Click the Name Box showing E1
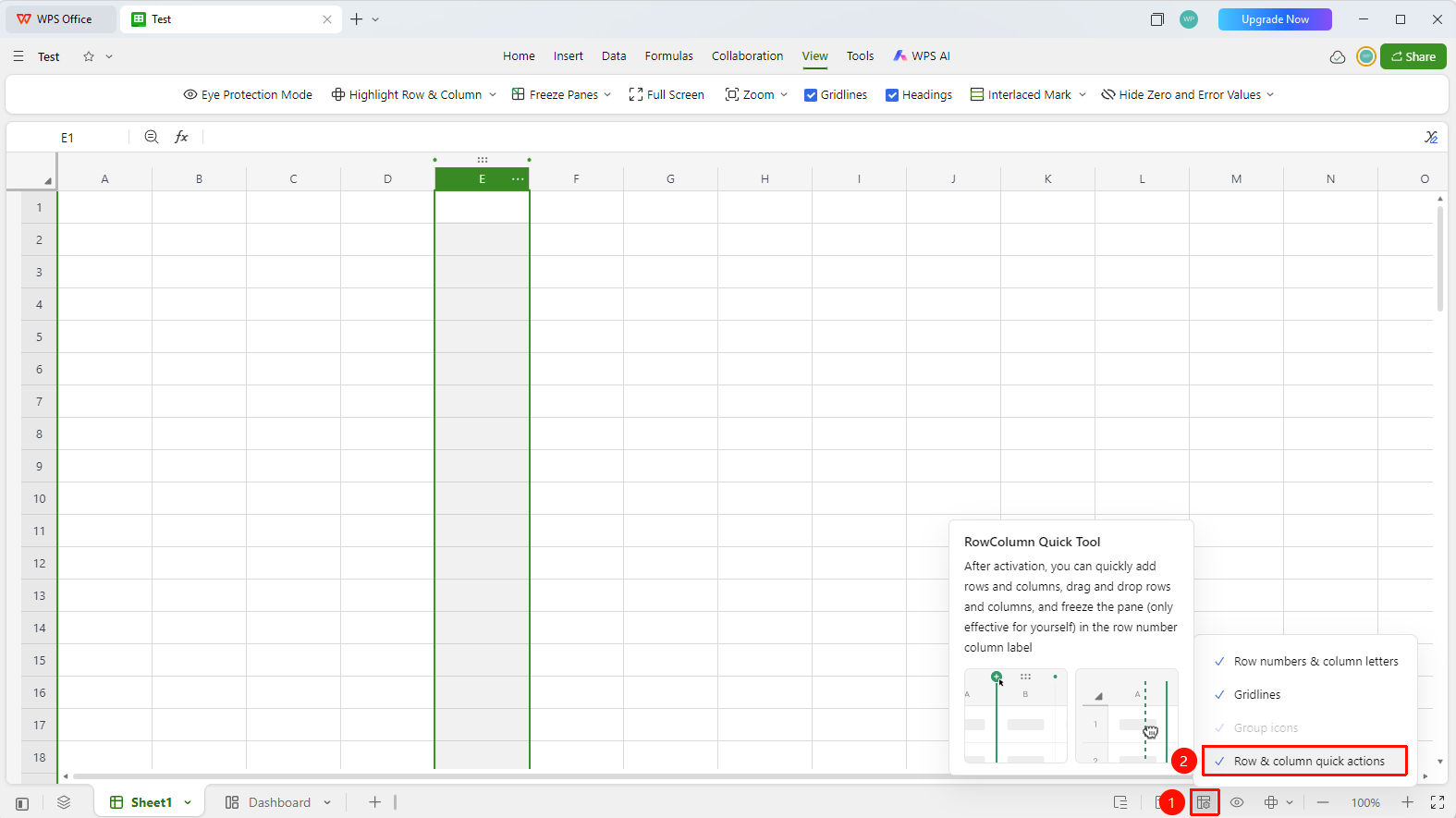This screenshot has height=818, width=1456. 67,138
